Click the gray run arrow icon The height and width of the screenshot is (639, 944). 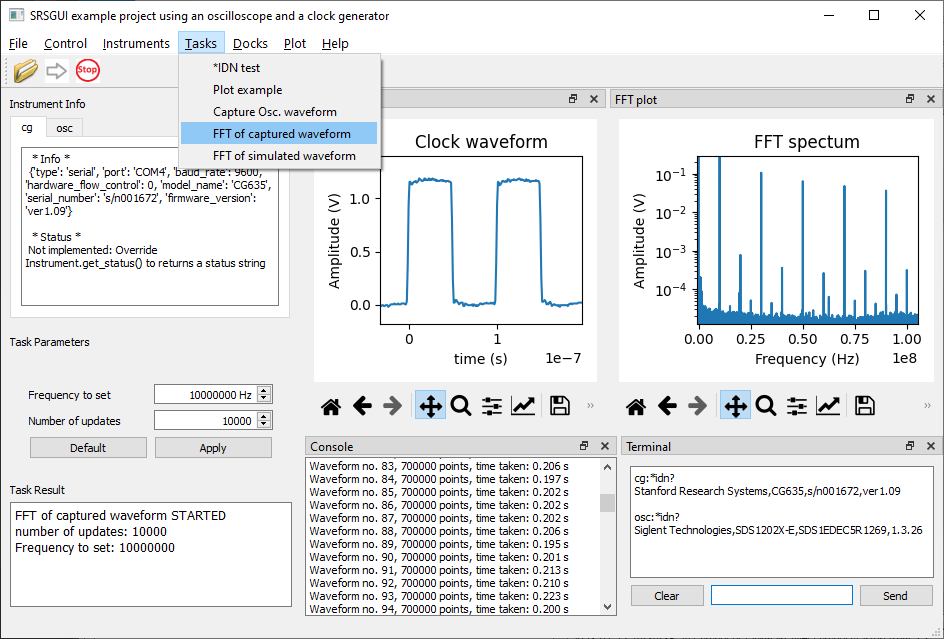point(57,70)
